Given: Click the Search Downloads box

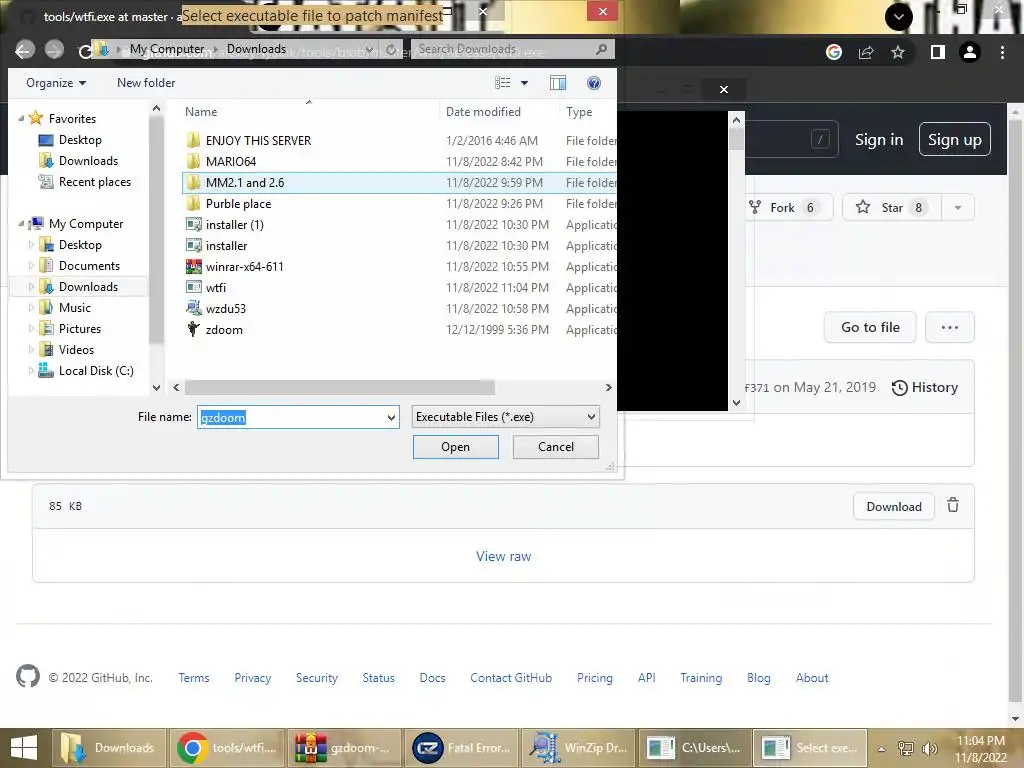Looking at the screenshot, I should click(512, 49).
